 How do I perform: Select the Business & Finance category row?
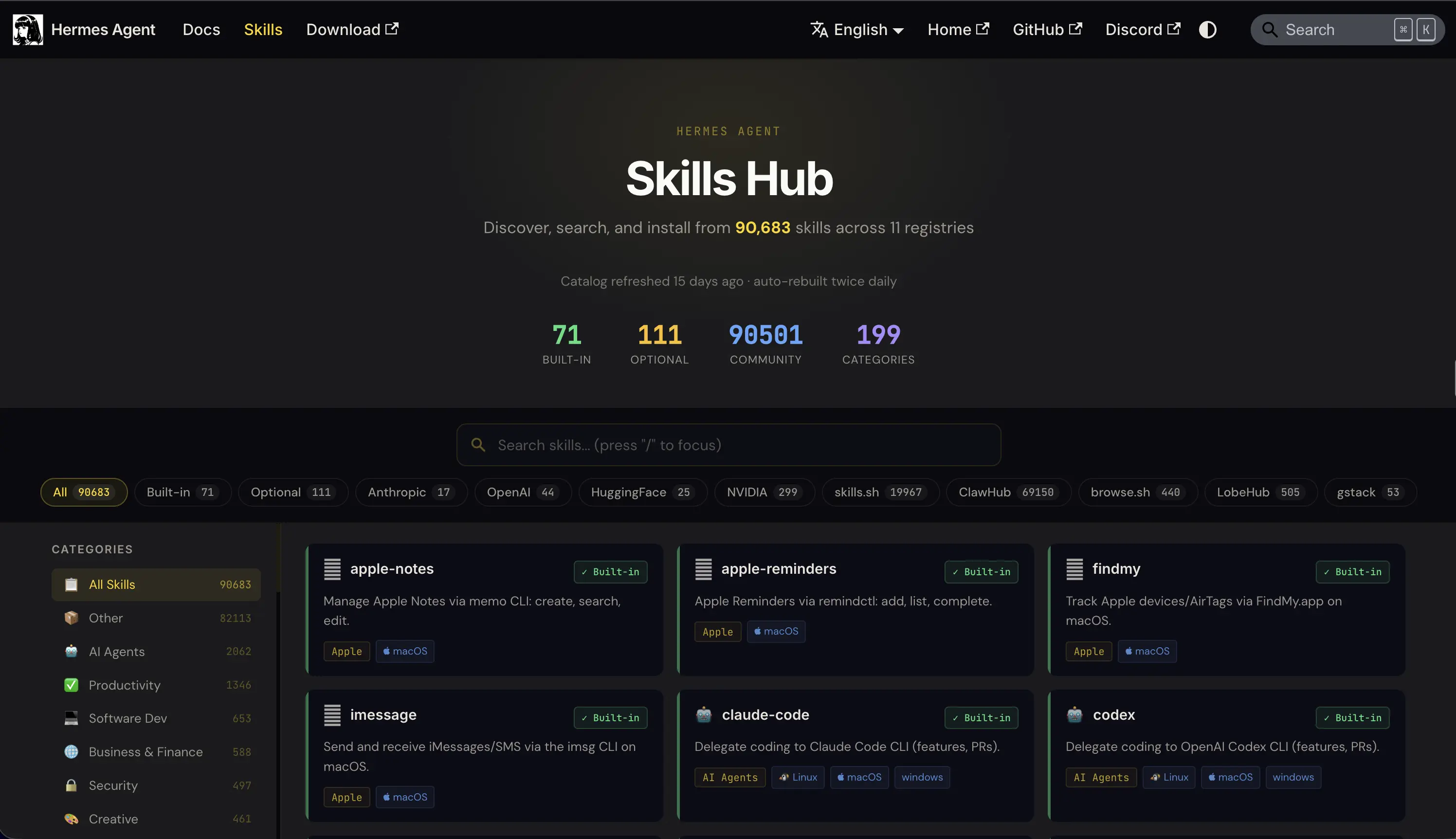pos(156,752)
